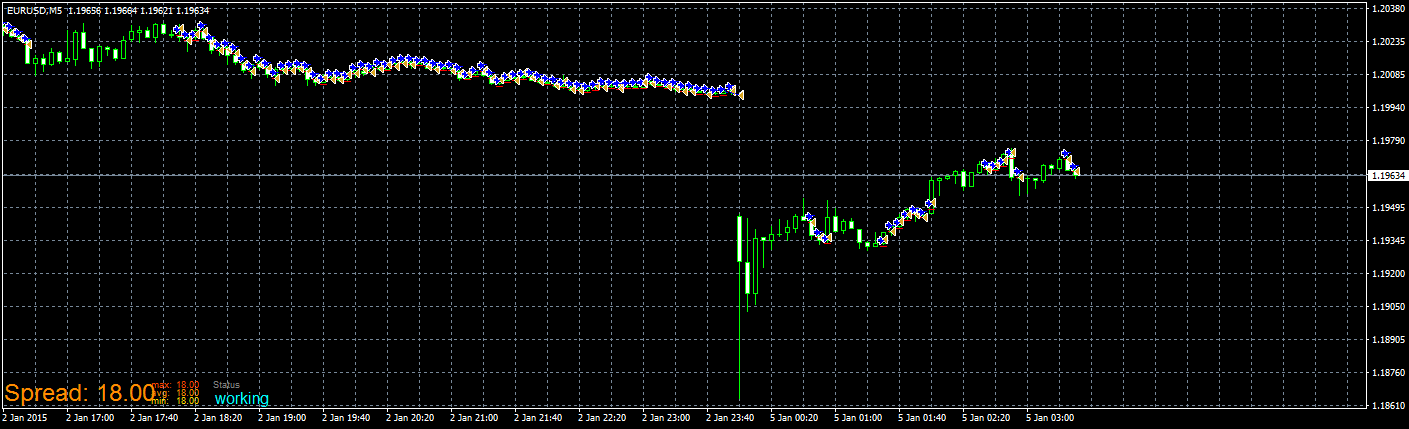Click the min: 18.00 spread value
Screen dimensions: 1409x429
tap(176, 401)
